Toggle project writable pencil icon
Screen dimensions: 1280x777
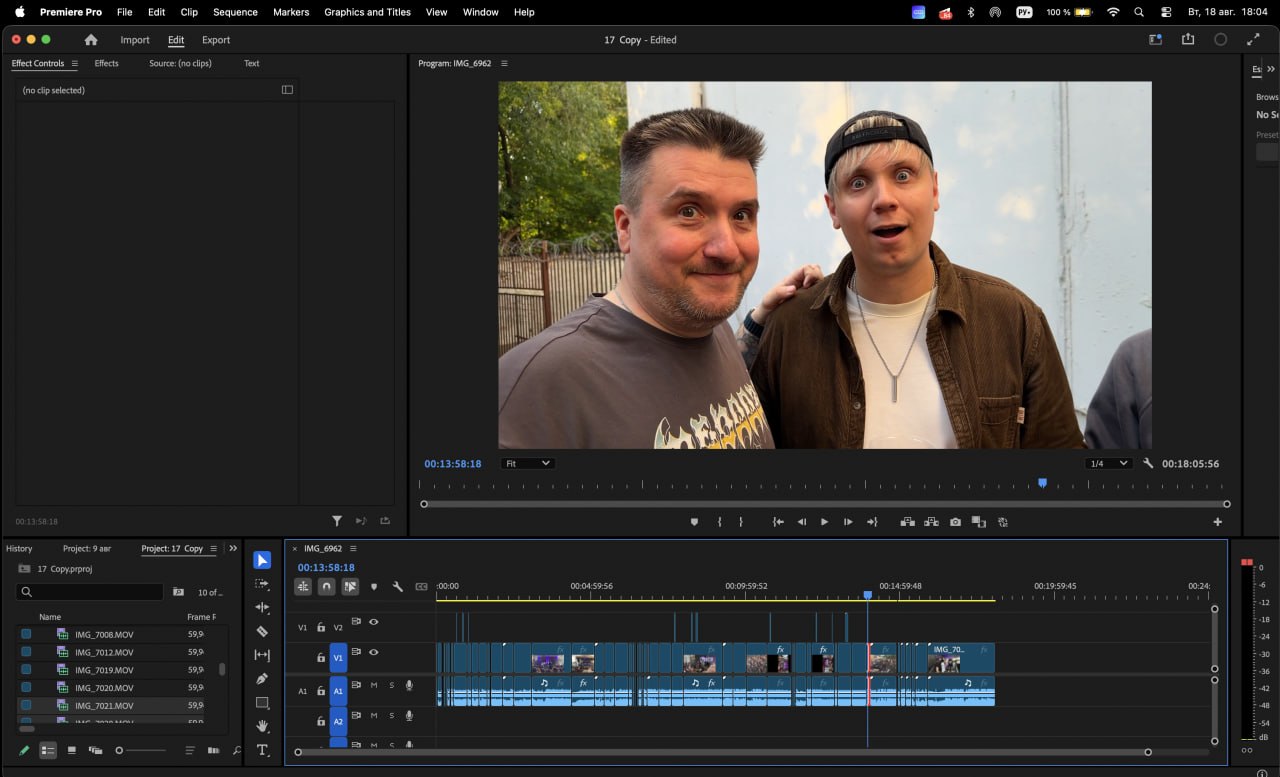(x=24, y=750)
